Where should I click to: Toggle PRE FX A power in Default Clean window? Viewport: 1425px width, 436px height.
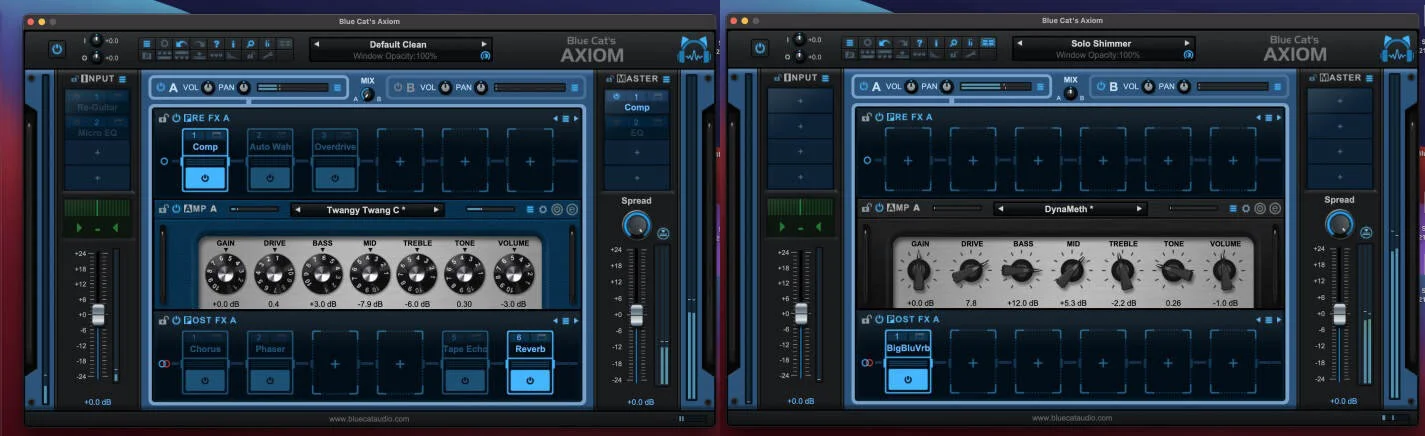(176, 118)
